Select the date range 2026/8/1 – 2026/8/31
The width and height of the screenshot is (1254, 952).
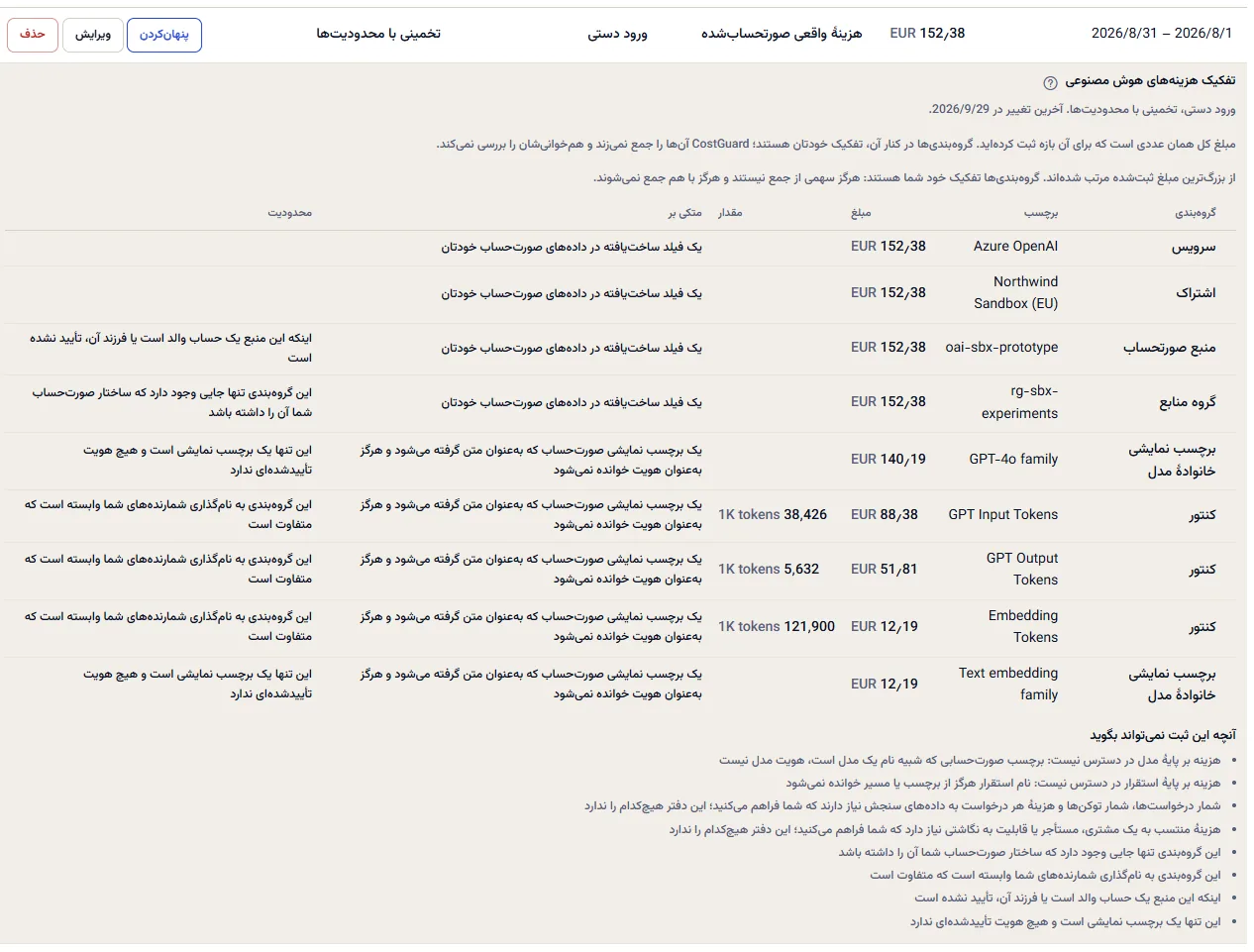1161,33
